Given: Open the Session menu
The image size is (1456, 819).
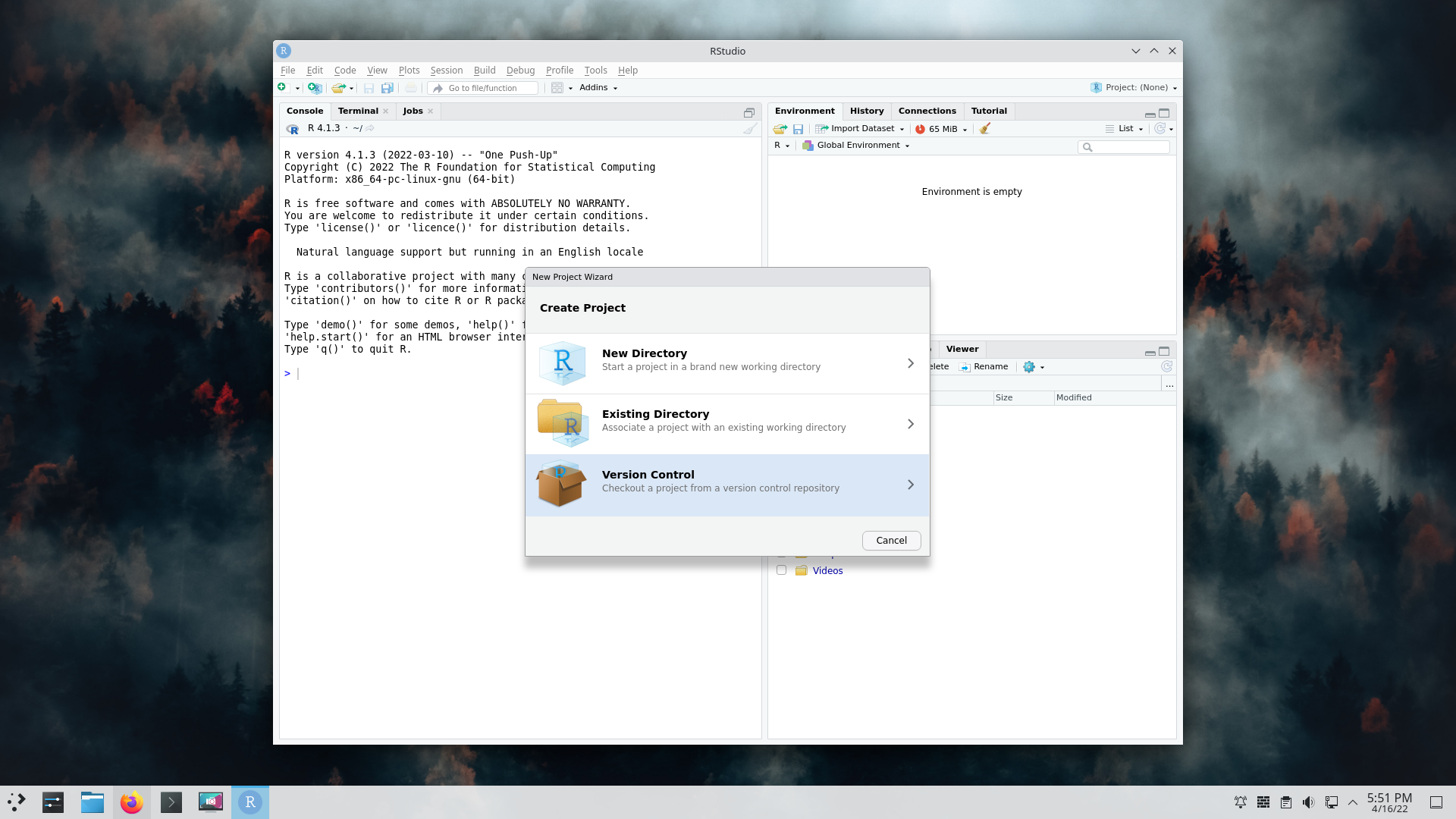Looking at the screenshot, I should [446, 71].
